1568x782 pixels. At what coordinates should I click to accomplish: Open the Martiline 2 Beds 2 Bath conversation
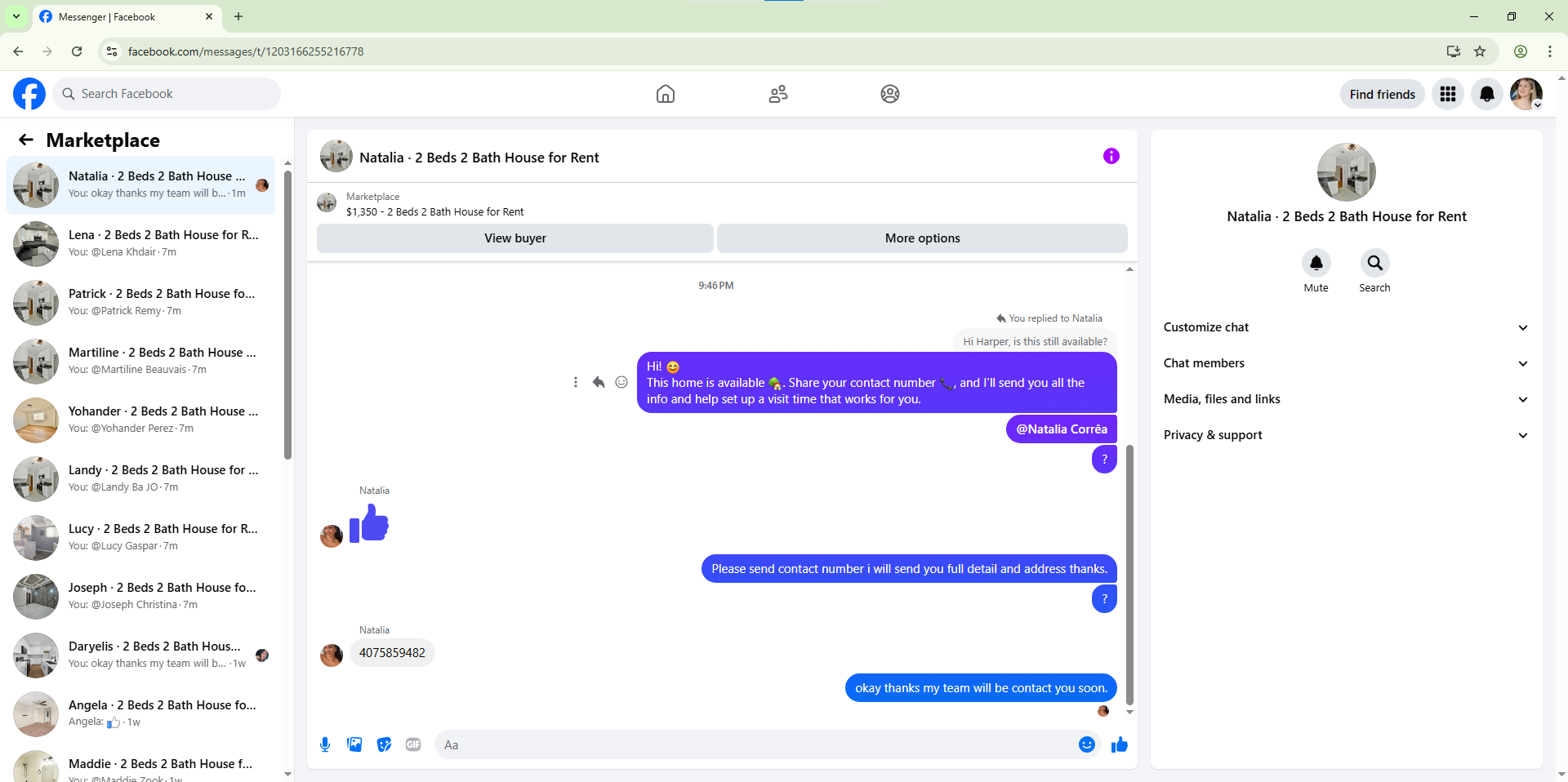coord(140,361)
